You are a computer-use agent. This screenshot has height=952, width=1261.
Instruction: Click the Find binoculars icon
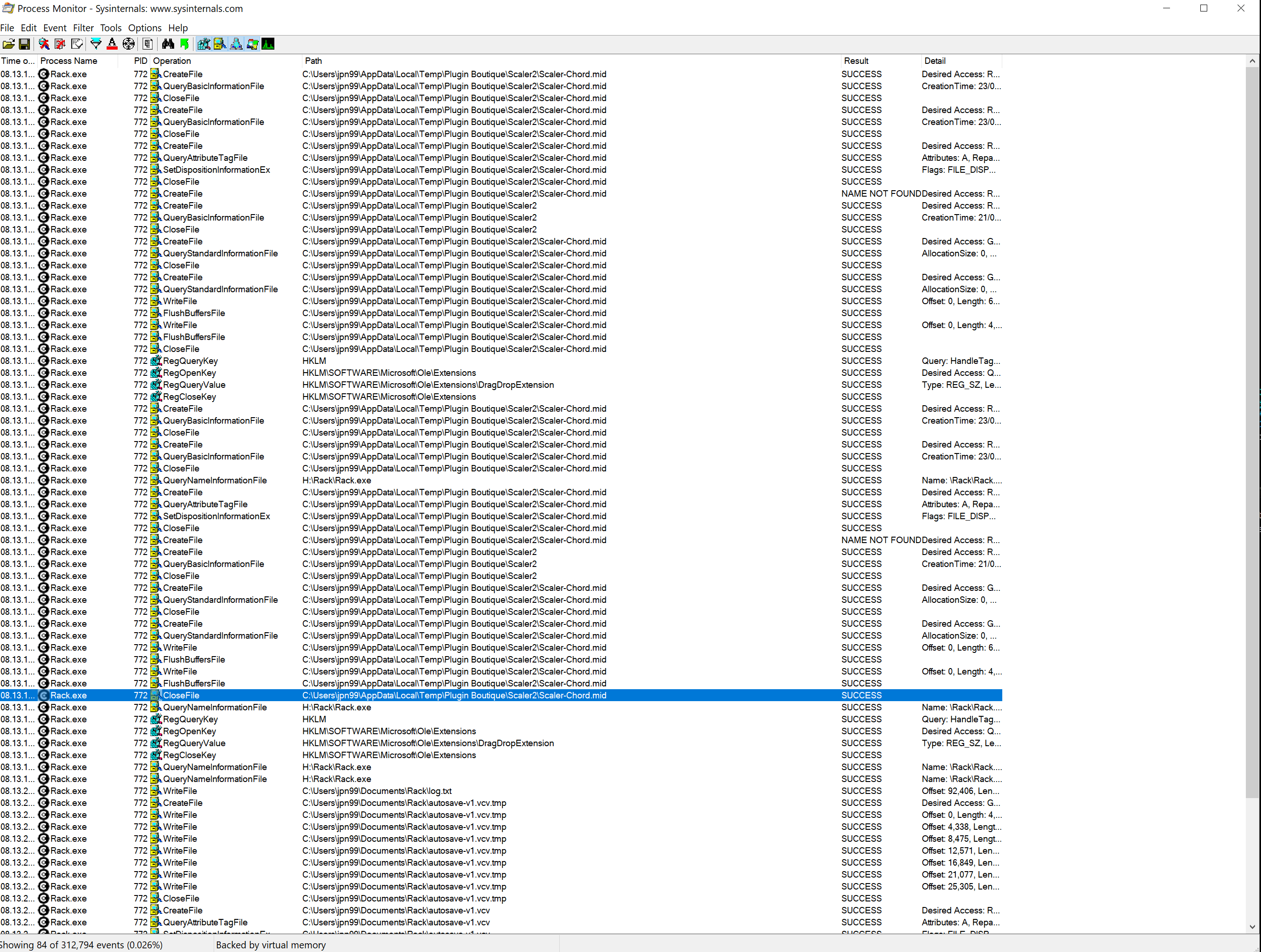tap(168, 44)
